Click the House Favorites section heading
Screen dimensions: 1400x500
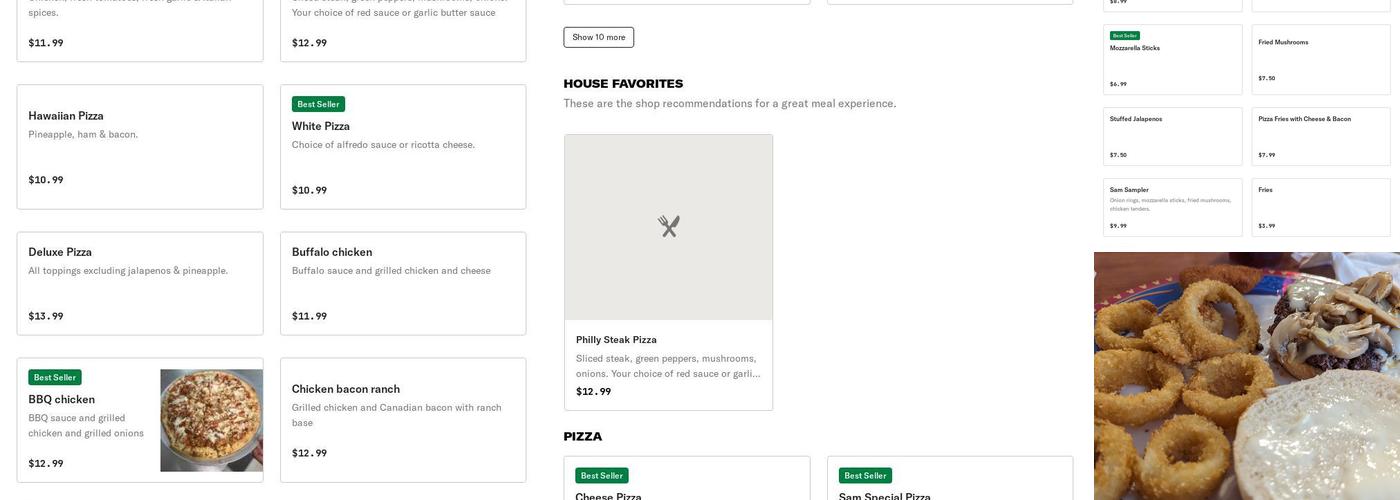click(x=623, y=84)
